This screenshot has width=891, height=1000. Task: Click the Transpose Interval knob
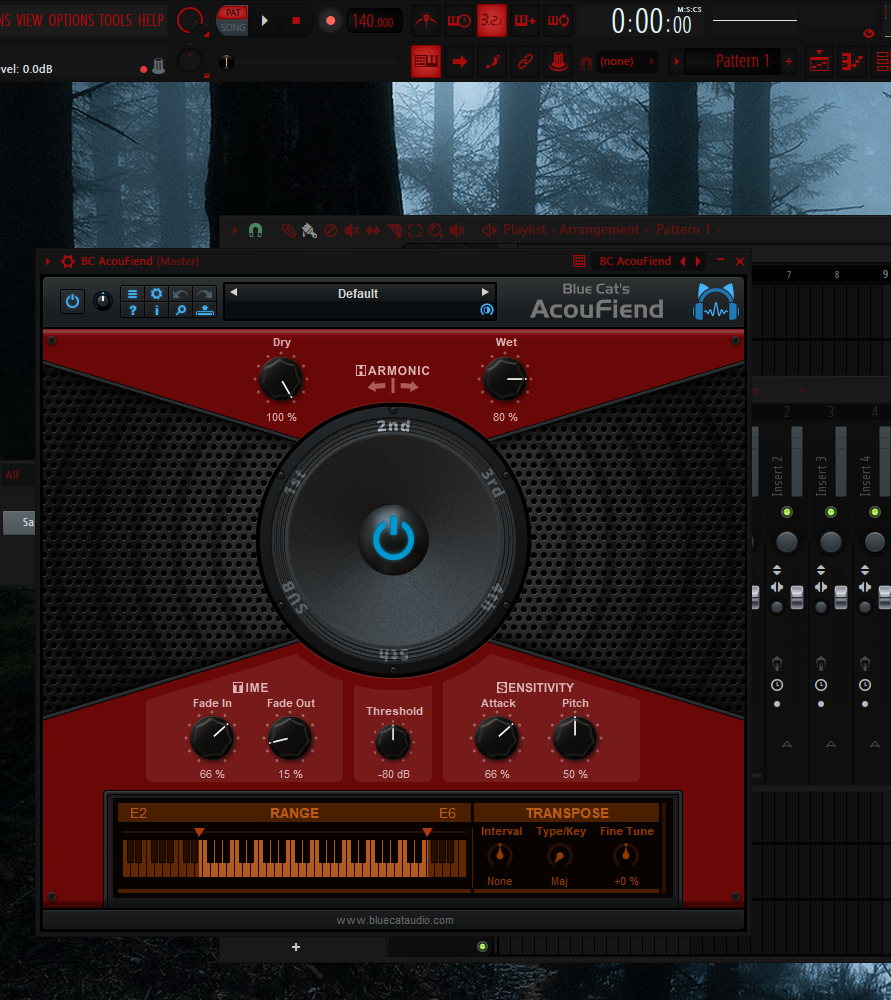pos(500,855)
